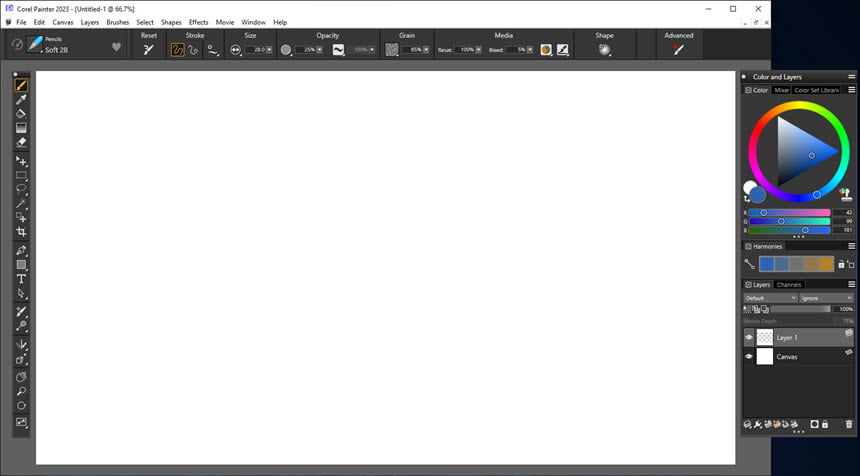This screenshot has height=476, width=860.
Task: Select the Shape Selection tool
Action: [21, 293]
